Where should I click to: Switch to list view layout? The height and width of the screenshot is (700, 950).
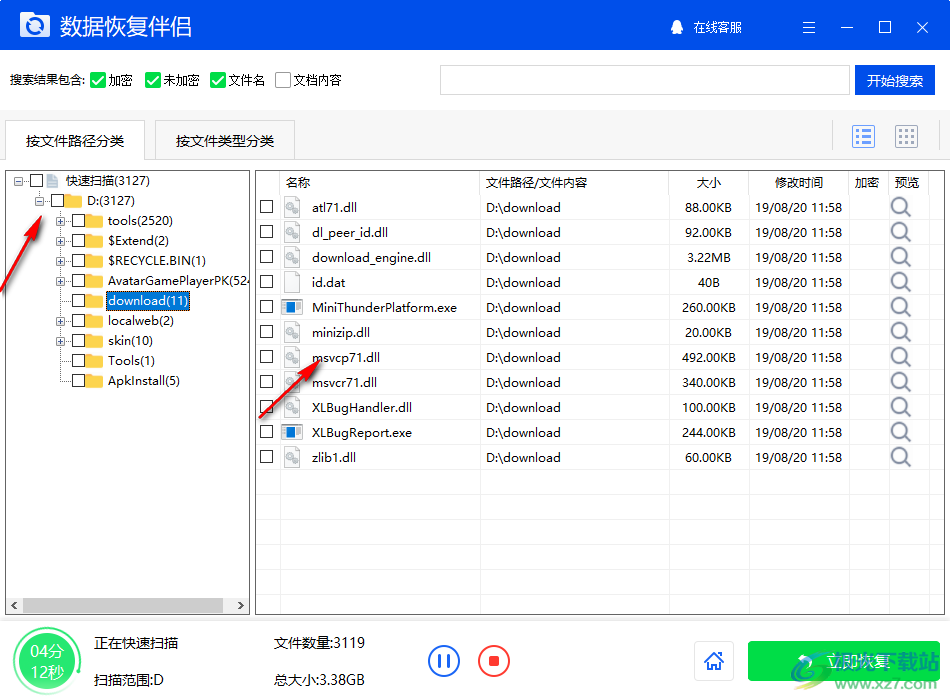click(x=863, y=137)
